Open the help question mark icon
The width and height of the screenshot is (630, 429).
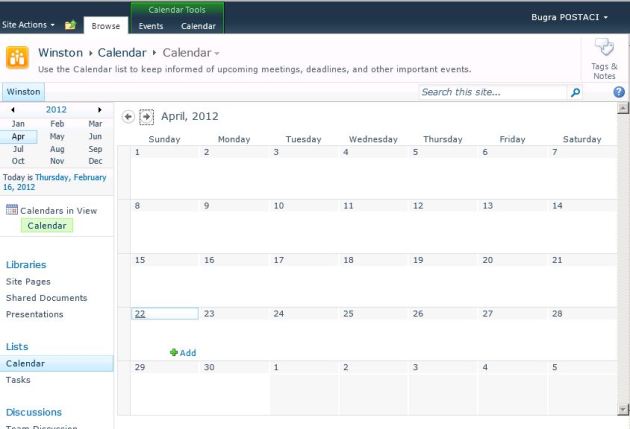619,92
